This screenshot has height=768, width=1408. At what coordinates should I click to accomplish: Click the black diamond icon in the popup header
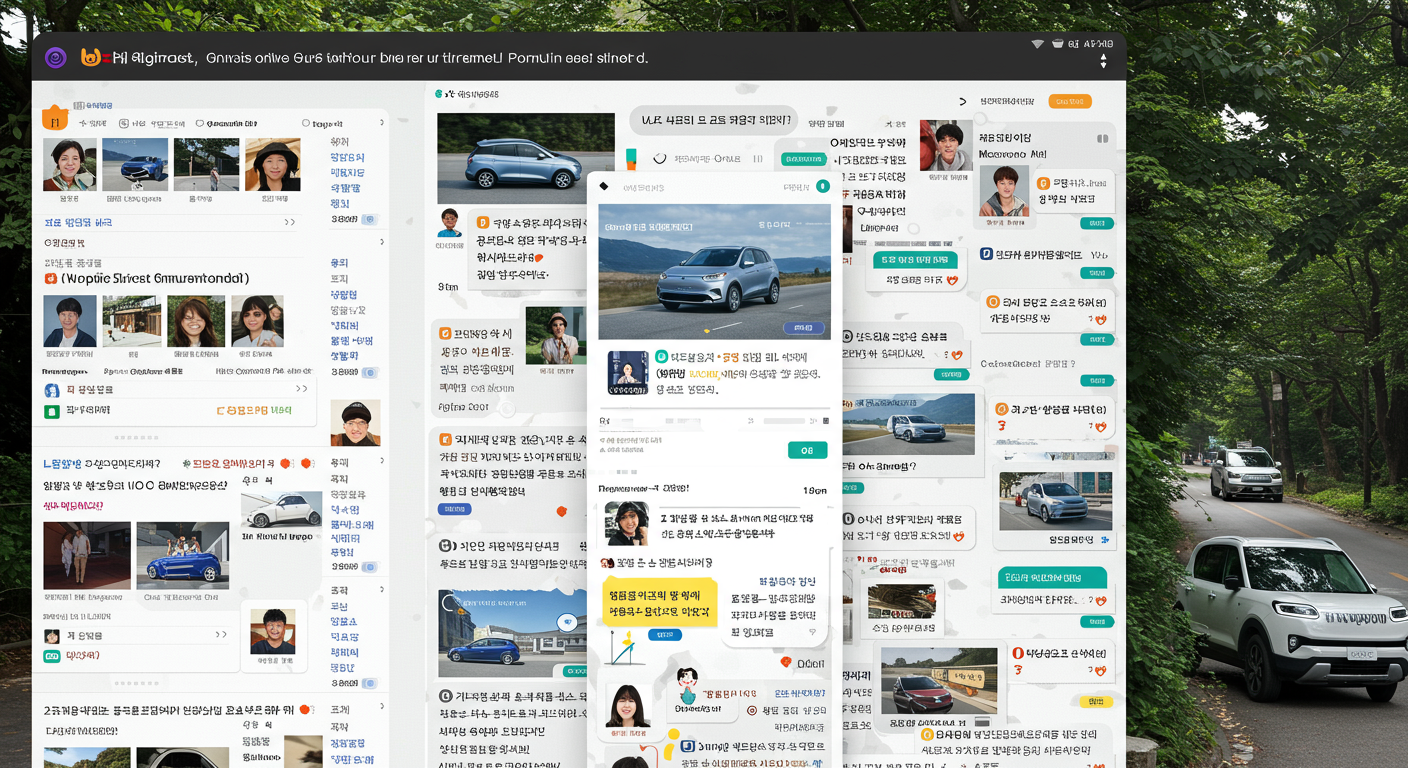[604, 186]
